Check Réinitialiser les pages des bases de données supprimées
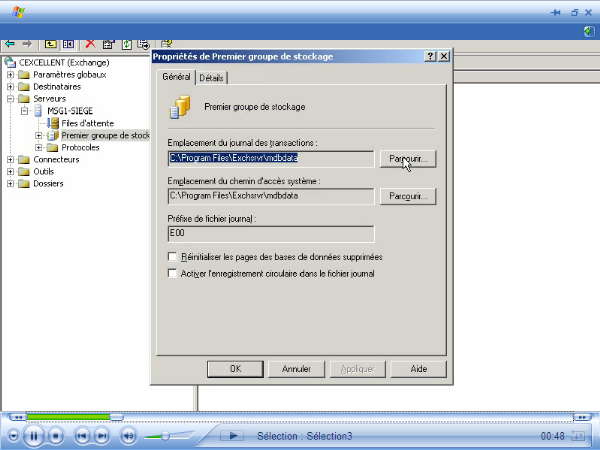600x450 pixels. (x=172, y=256)
